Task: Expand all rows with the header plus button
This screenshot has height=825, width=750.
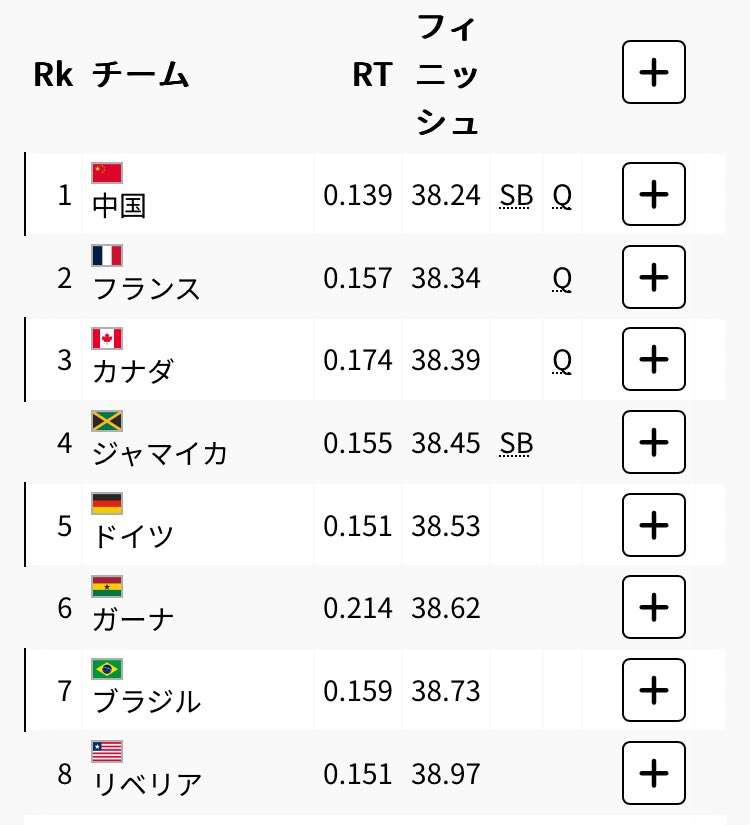Action: point(654,72)
